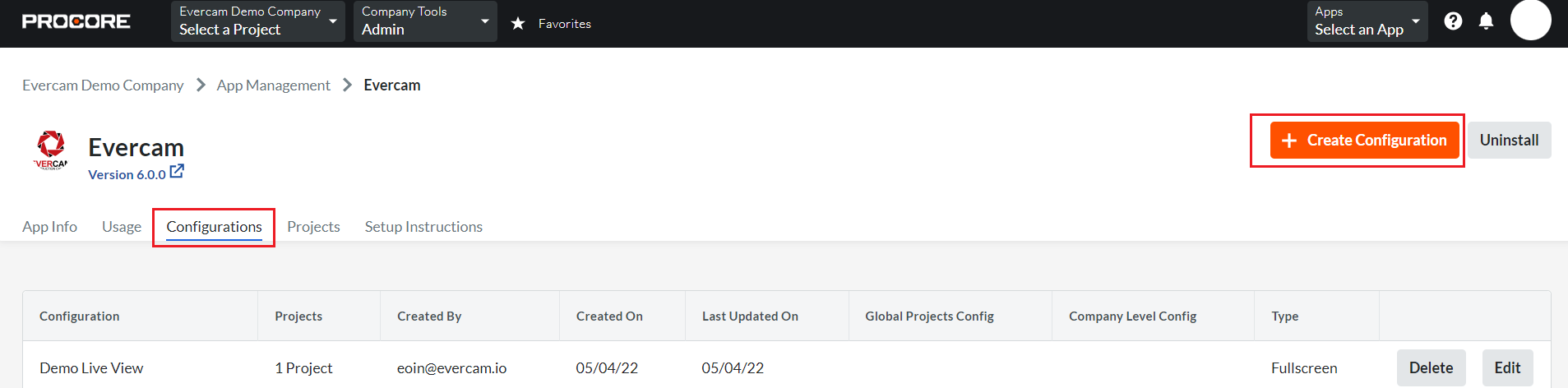Image resolution: width=1568 pixels, height=388 pixels.
Task: Click the Procore logo
Action: (76, 21)
